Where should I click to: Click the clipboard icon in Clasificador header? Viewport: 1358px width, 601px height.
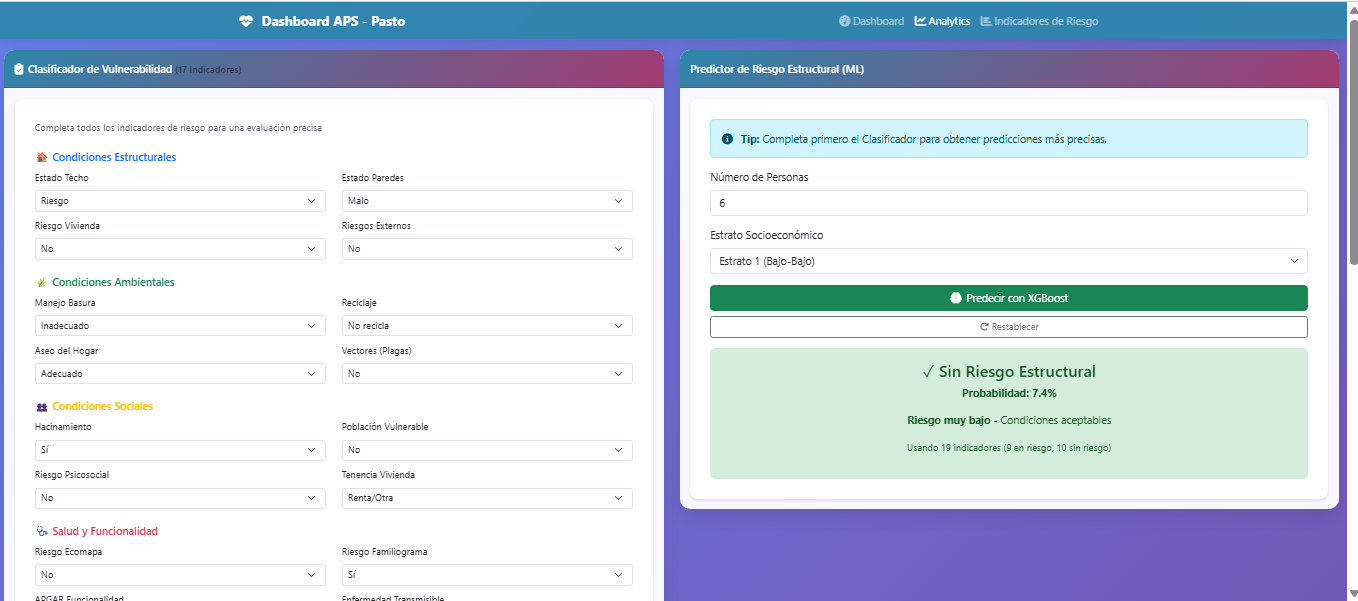coord(19,70)
